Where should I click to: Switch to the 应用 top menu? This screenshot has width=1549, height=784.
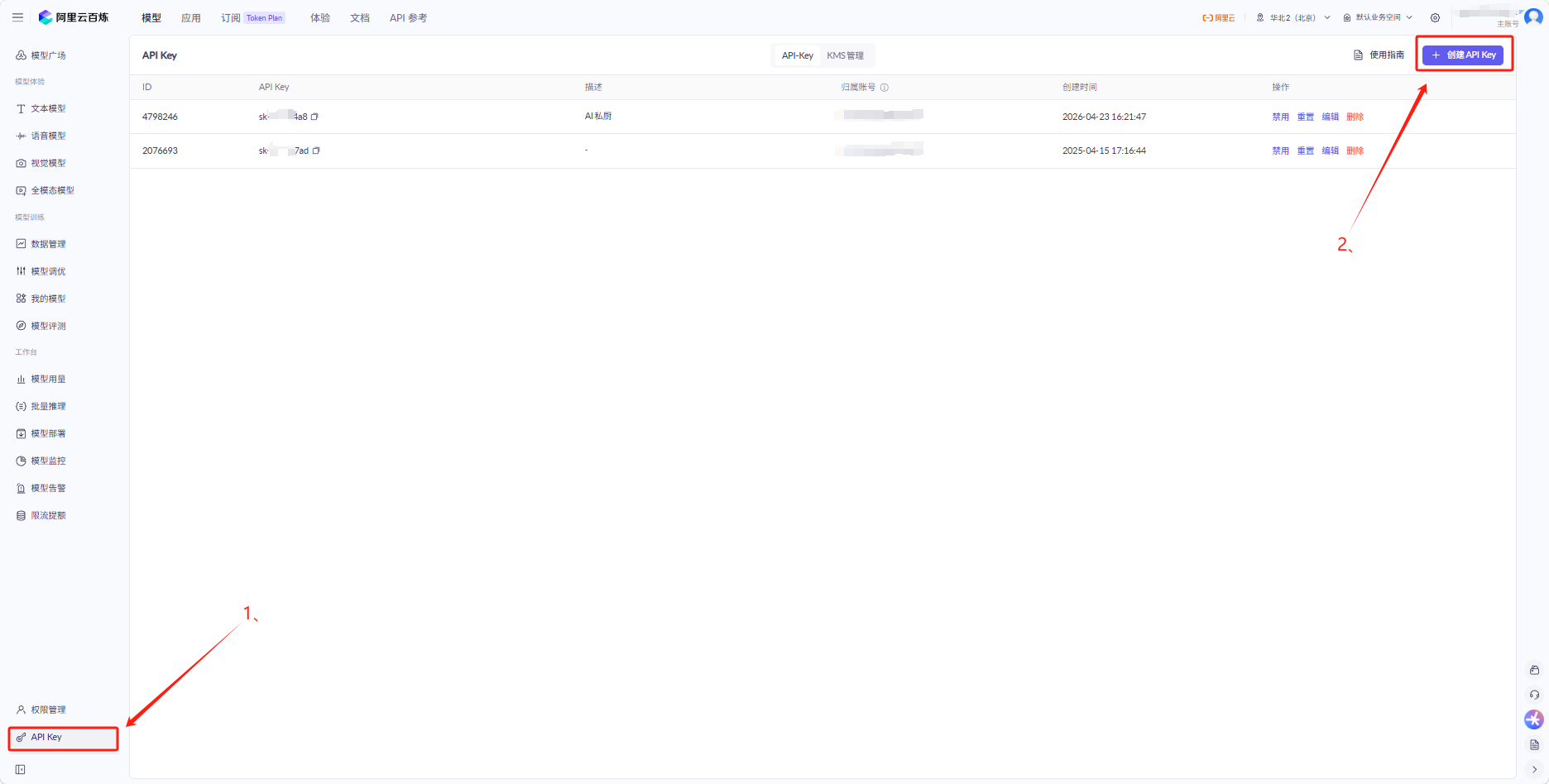click(191, 17)
